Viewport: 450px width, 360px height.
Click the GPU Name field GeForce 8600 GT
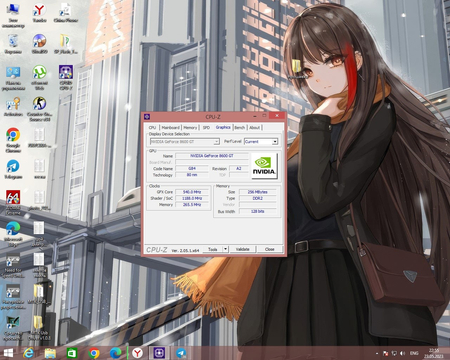pyautogui.click(x=212, y=156)
